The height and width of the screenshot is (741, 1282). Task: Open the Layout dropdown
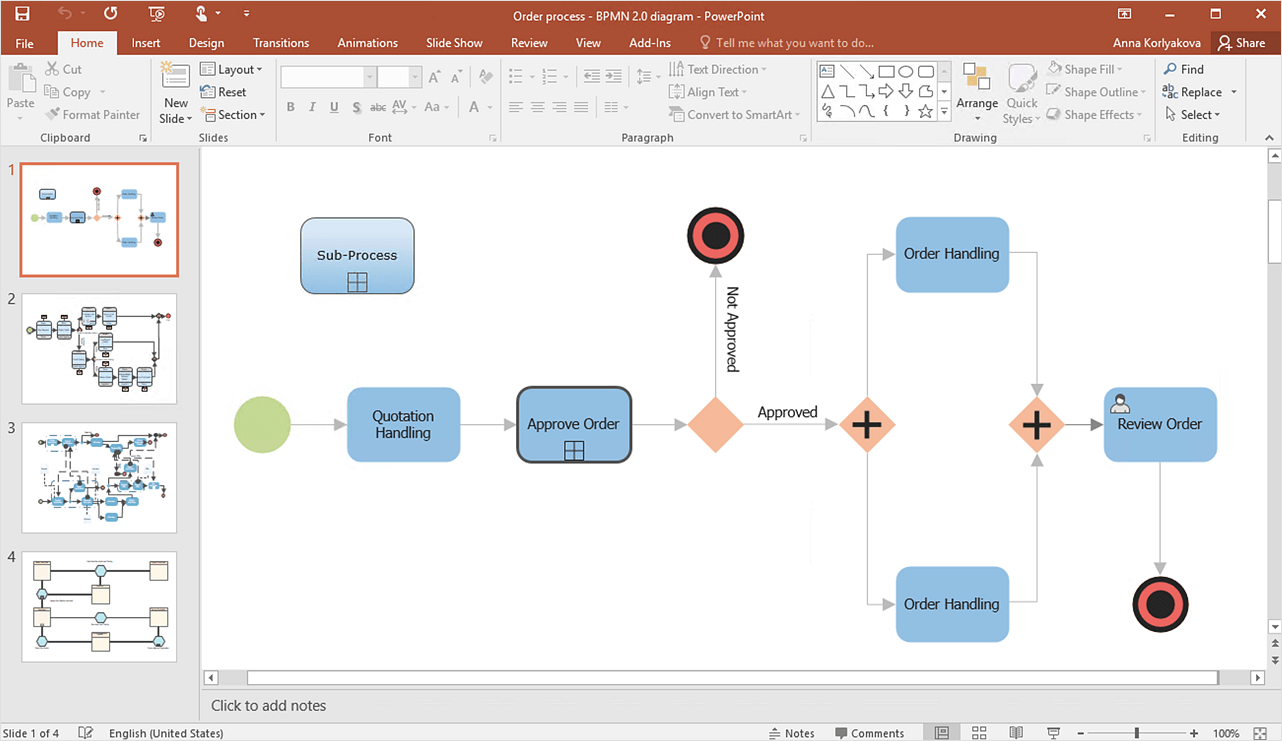232,68
